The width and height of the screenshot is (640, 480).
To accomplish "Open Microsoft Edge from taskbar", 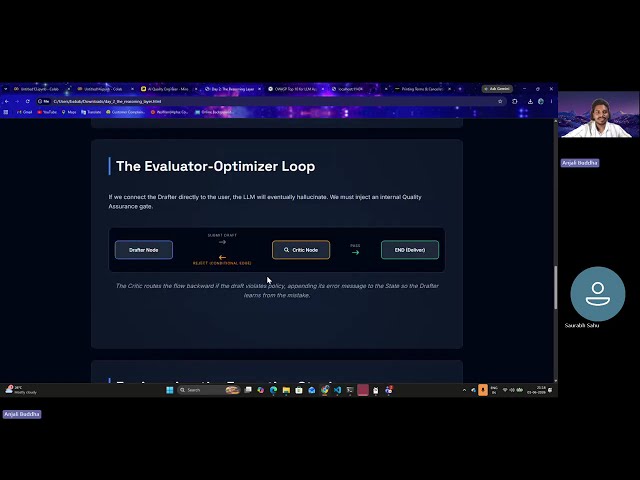I will (x=273, y=390).
